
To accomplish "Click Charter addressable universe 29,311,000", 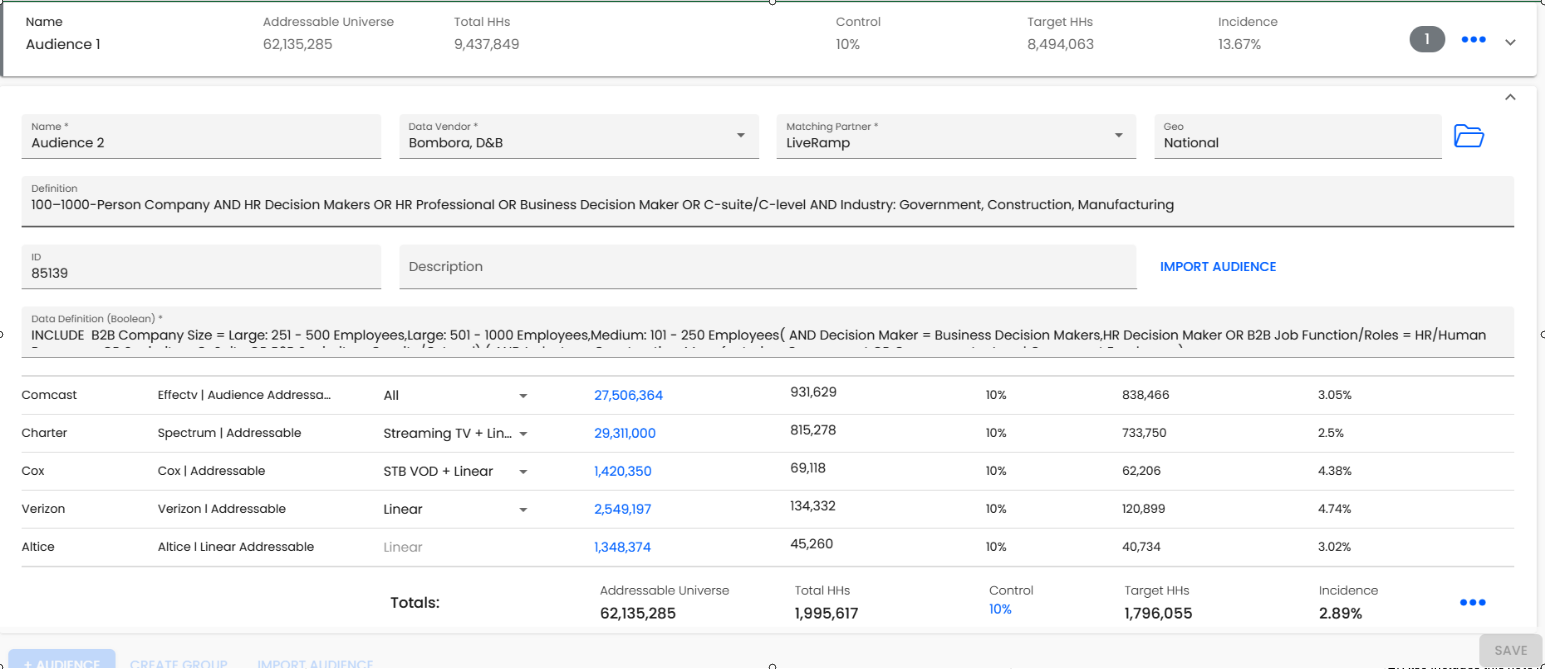I will tap(625, 434).
